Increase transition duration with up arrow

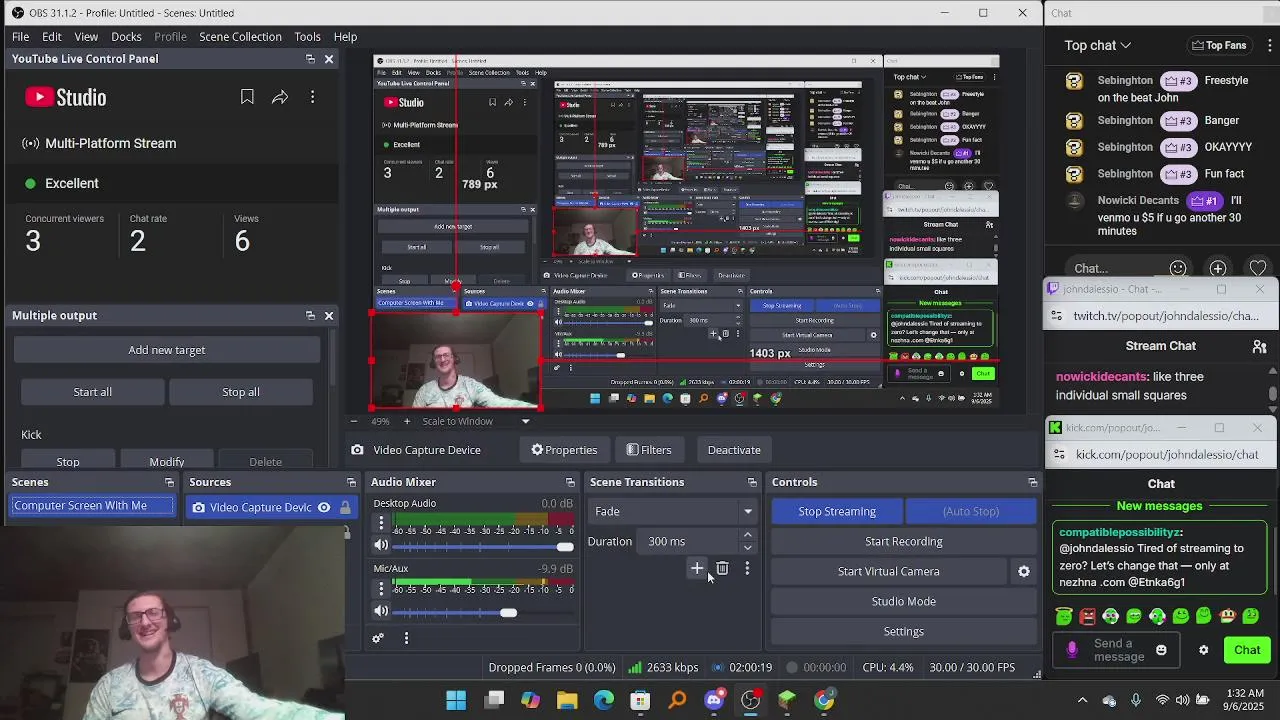(747, 535)
